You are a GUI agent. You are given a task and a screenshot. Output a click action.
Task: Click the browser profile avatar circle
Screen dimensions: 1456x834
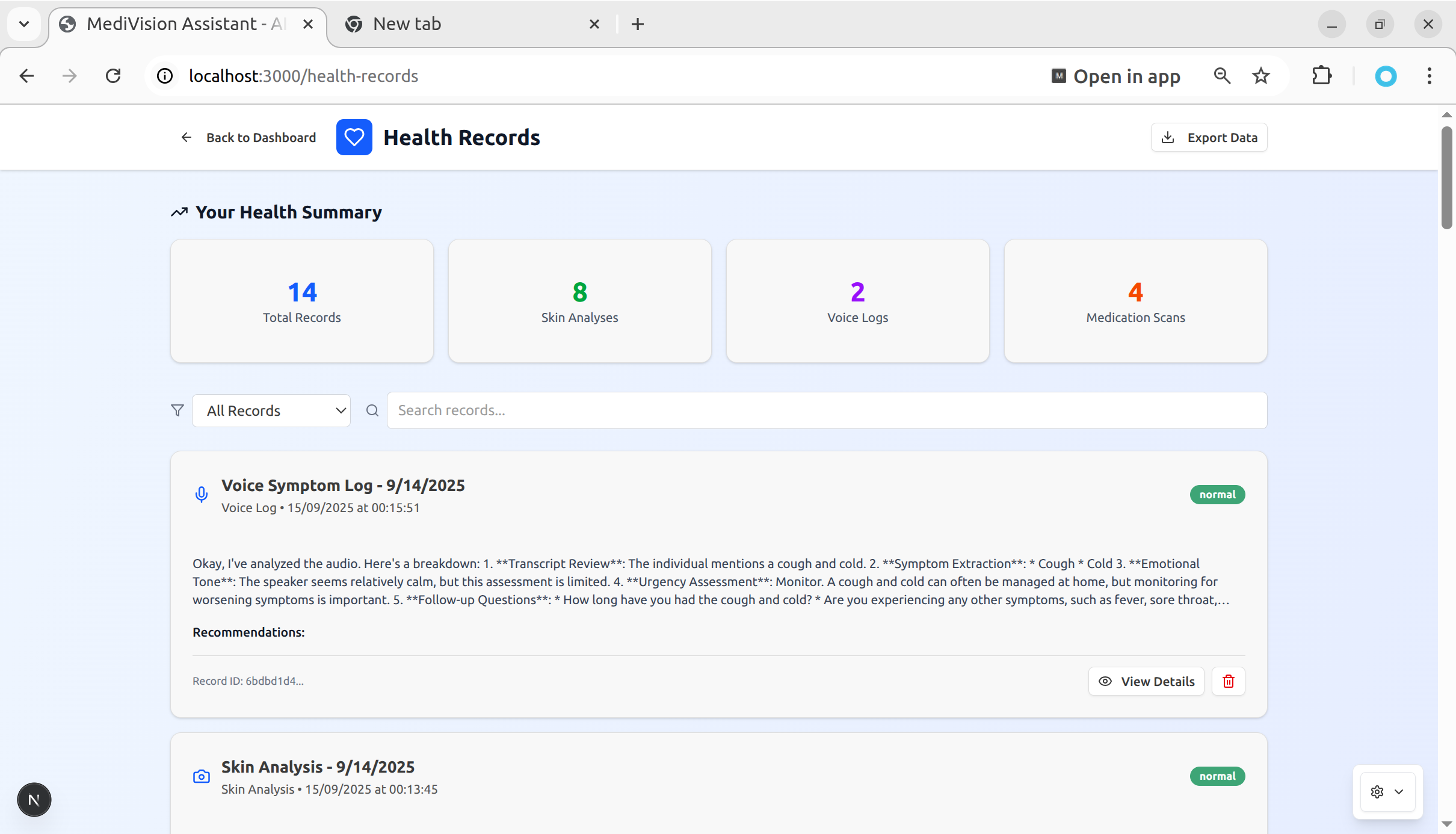pos(1386,76)
